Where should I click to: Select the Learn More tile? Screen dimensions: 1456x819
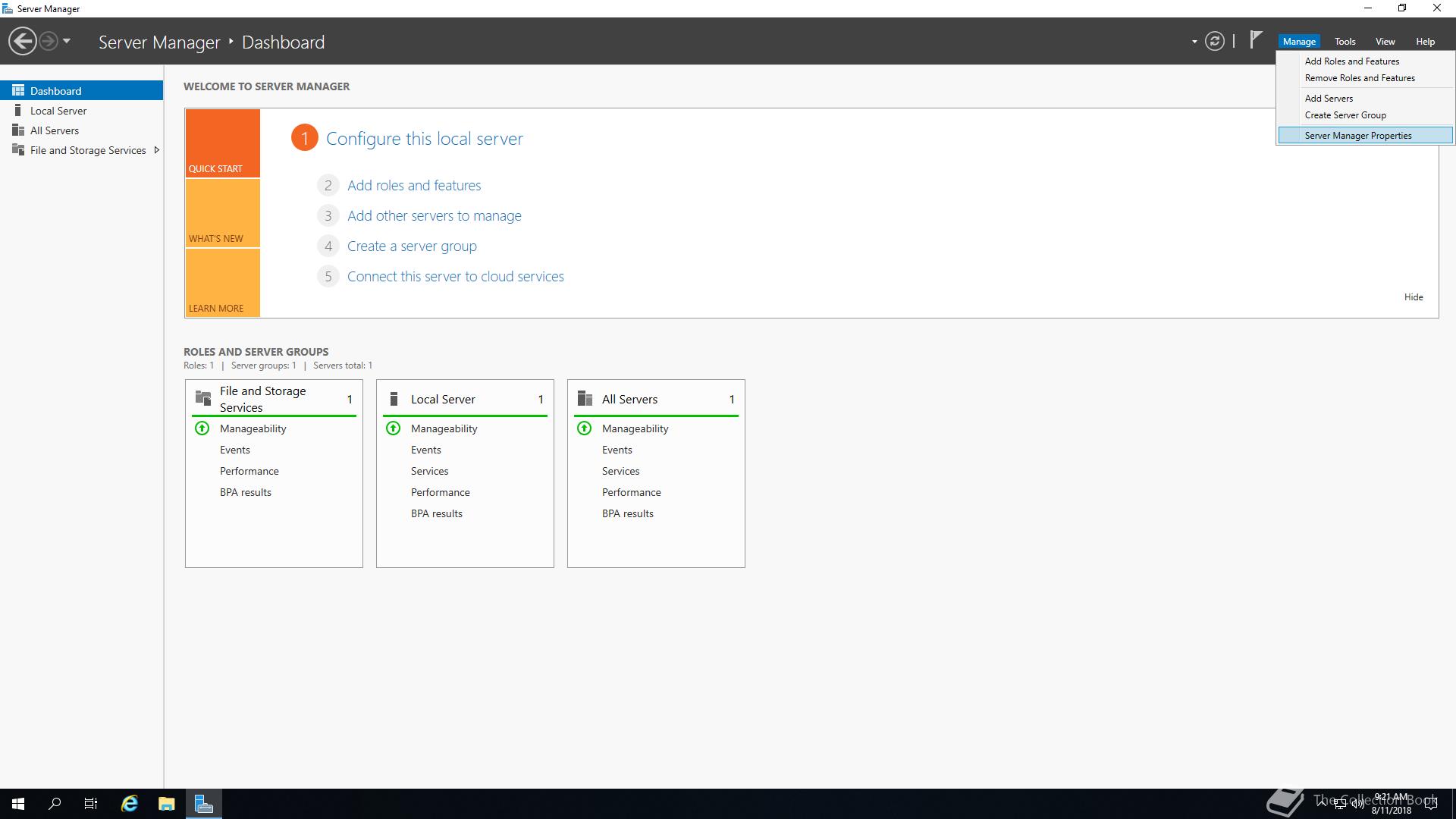click(x=223, y=283)
